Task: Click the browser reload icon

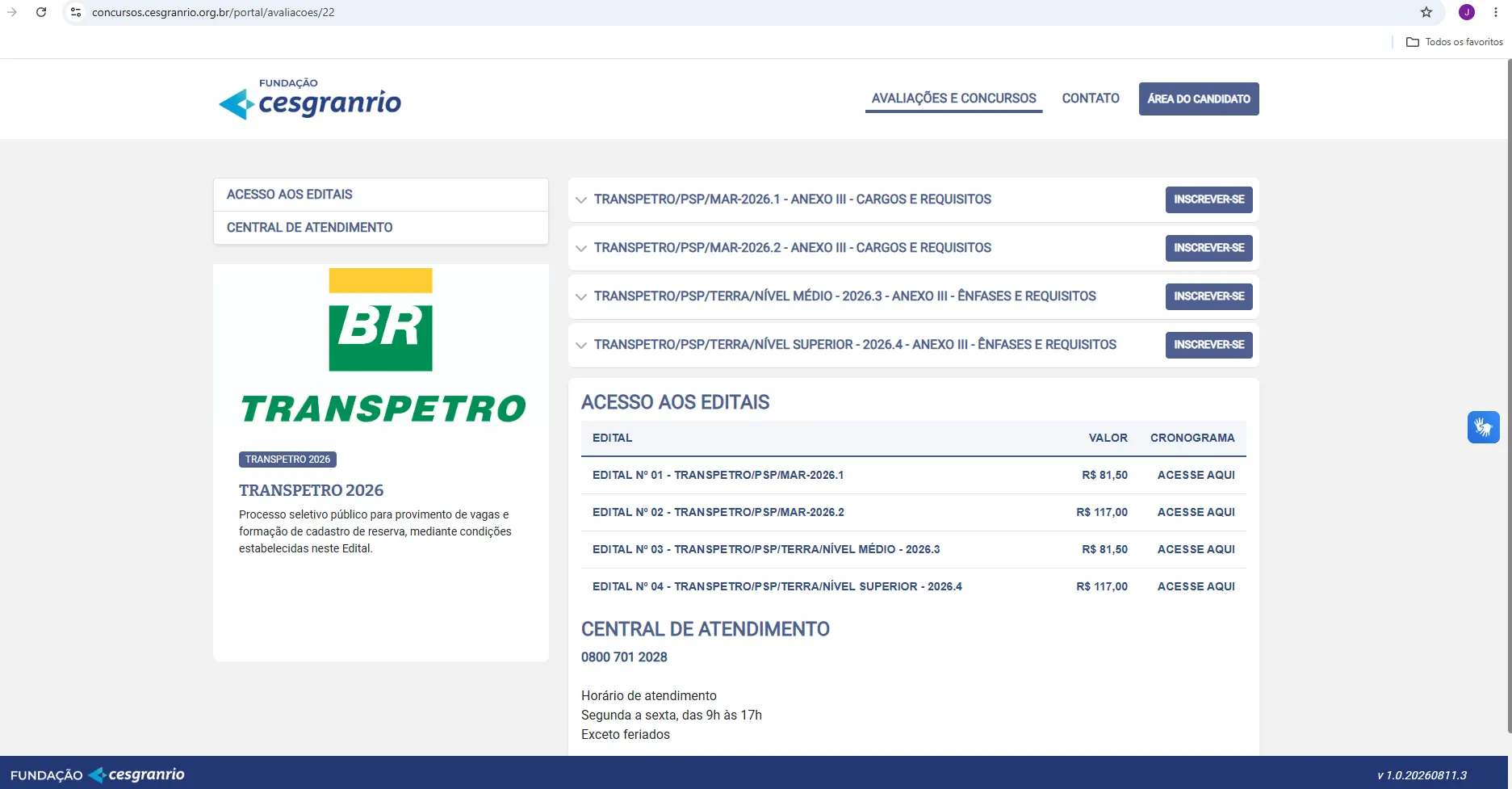Action: (x=41, y=12)
